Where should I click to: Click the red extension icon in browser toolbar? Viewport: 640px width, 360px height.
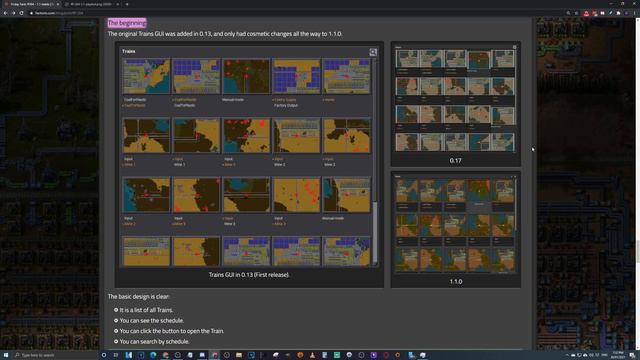pos(587,13)
